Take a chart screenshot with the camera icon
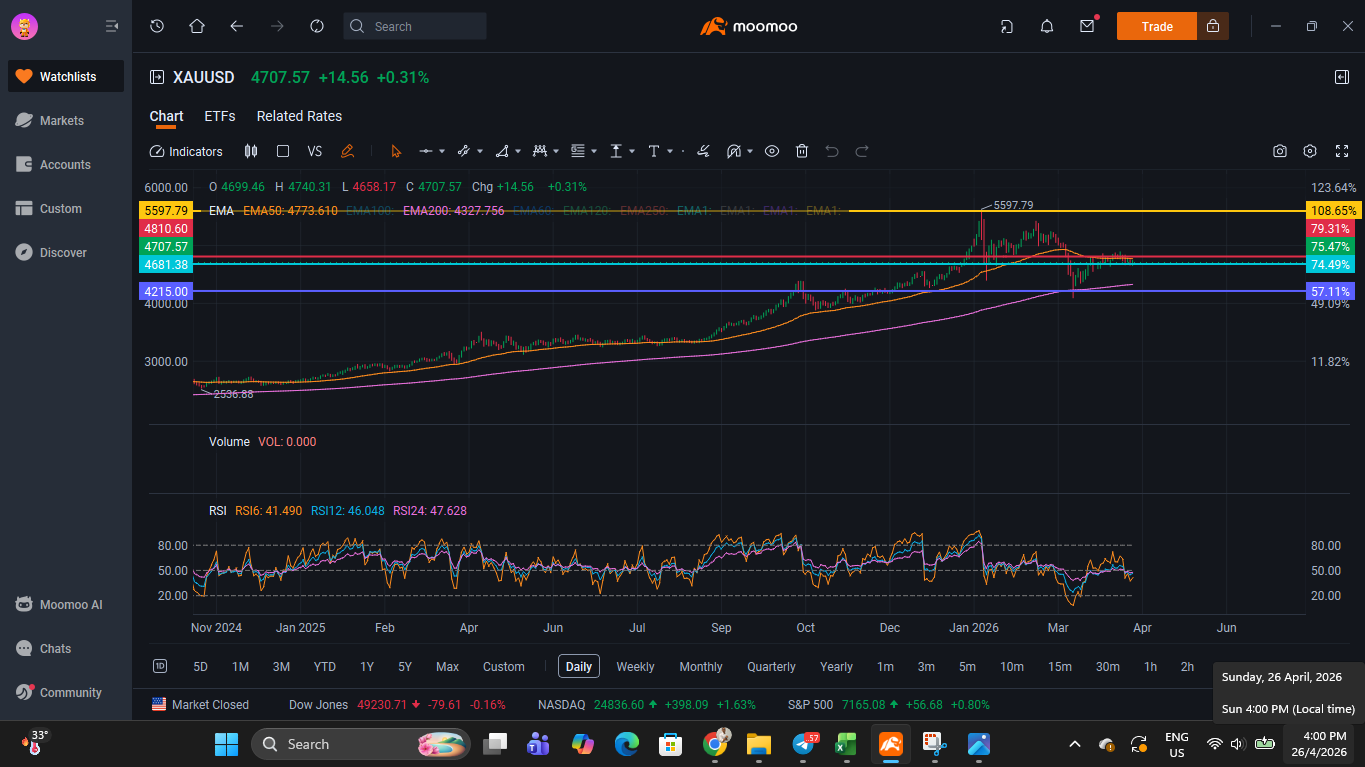 point(1280,151)
